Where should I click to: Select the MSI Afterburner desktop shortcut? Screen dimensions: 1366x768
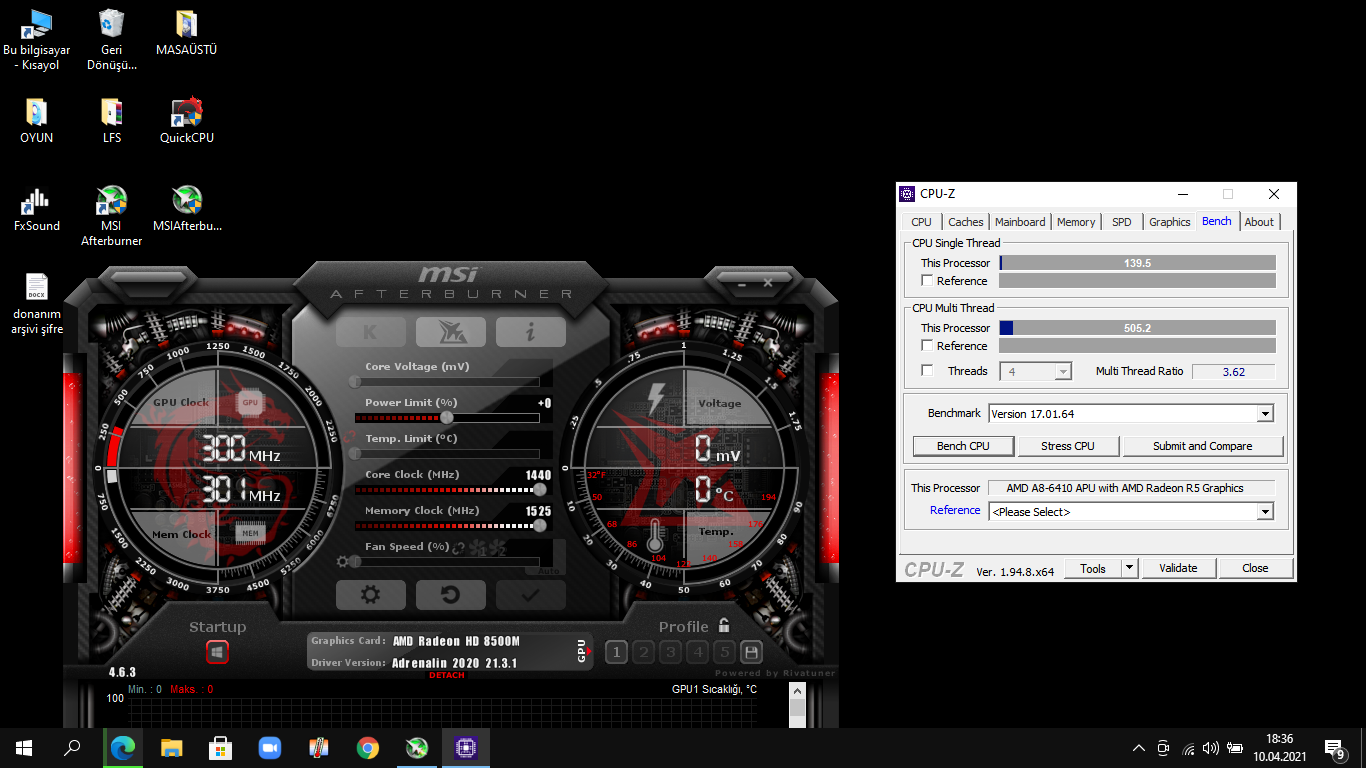111,216
